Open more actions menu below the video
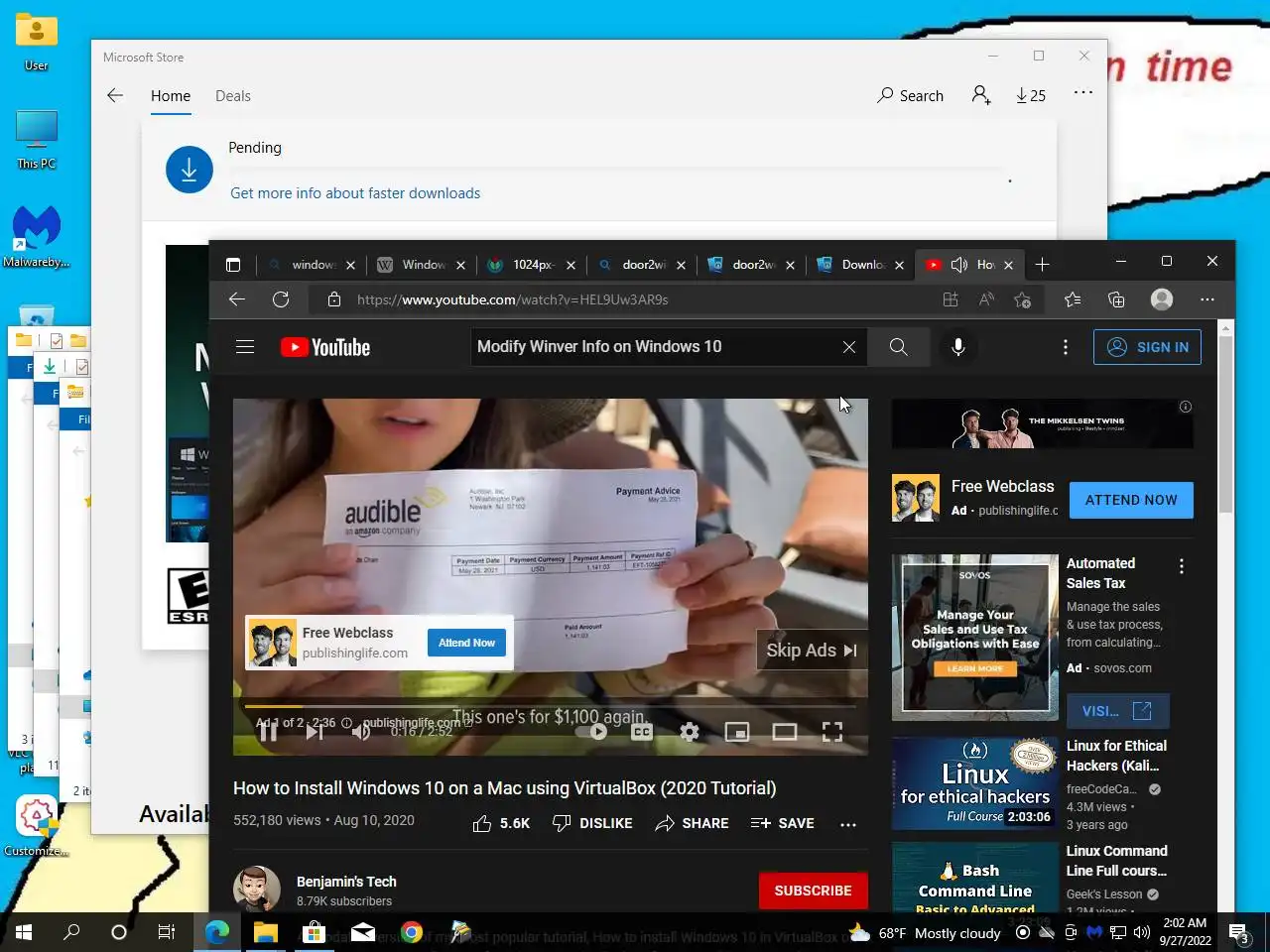 click(848, 824)
